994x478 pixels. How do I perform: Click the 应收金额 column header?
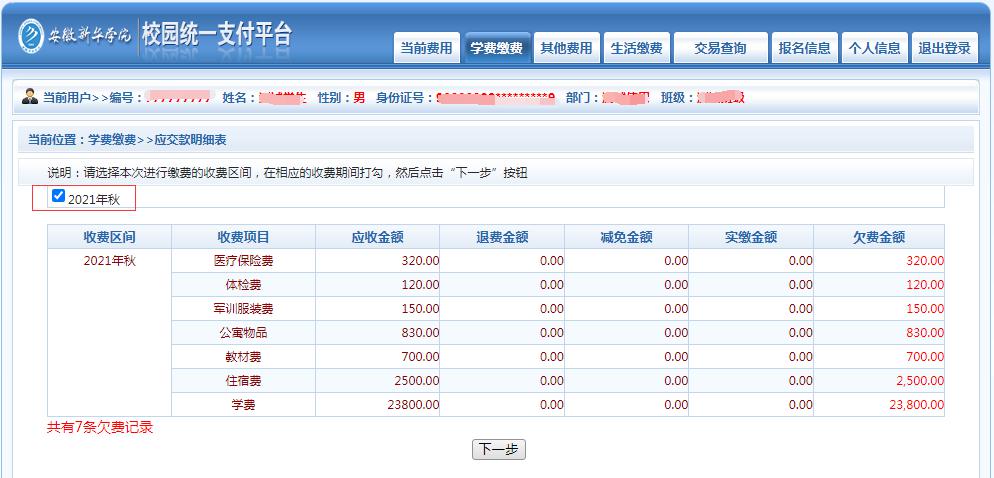coord(377,237)
